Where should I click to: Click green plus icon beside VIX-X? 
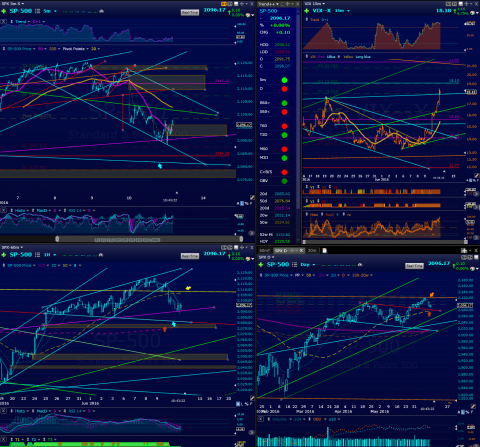(307, 11)
